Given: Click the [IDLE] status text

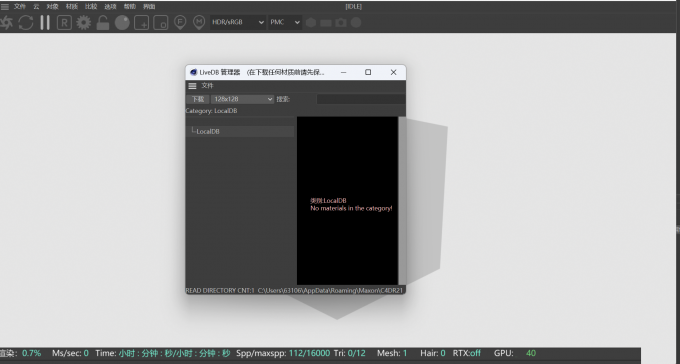Looking at the screenshot, I should (353, 6).
